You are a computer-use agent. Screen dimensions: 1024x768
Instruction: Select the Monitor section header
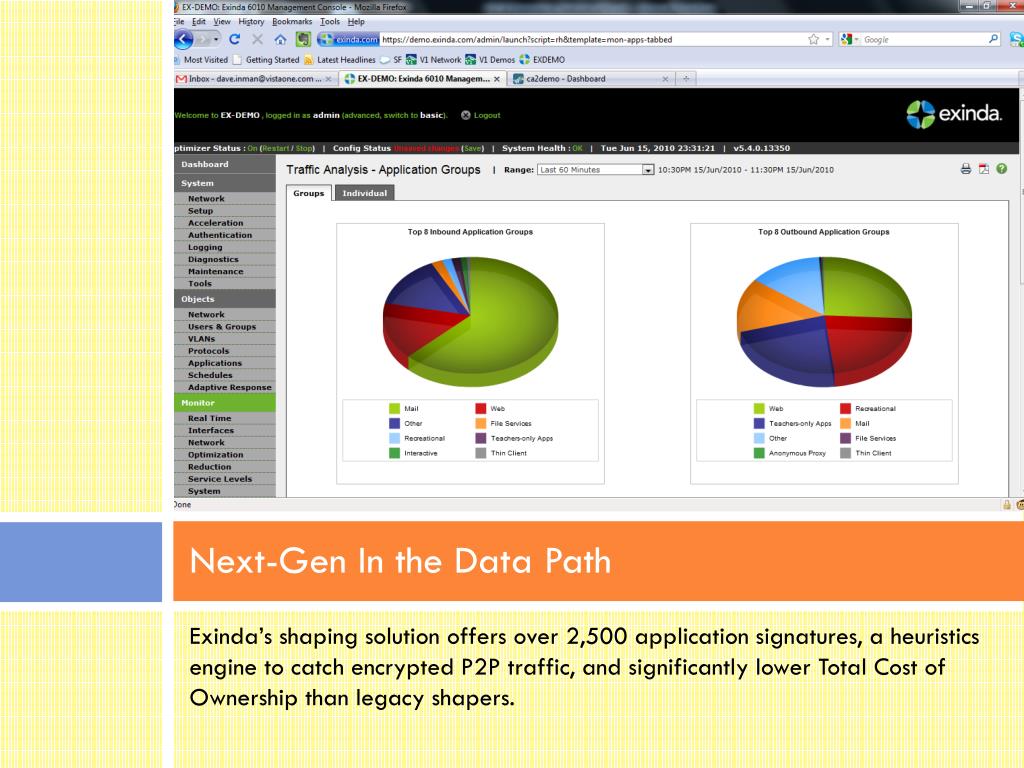(225, 403)
